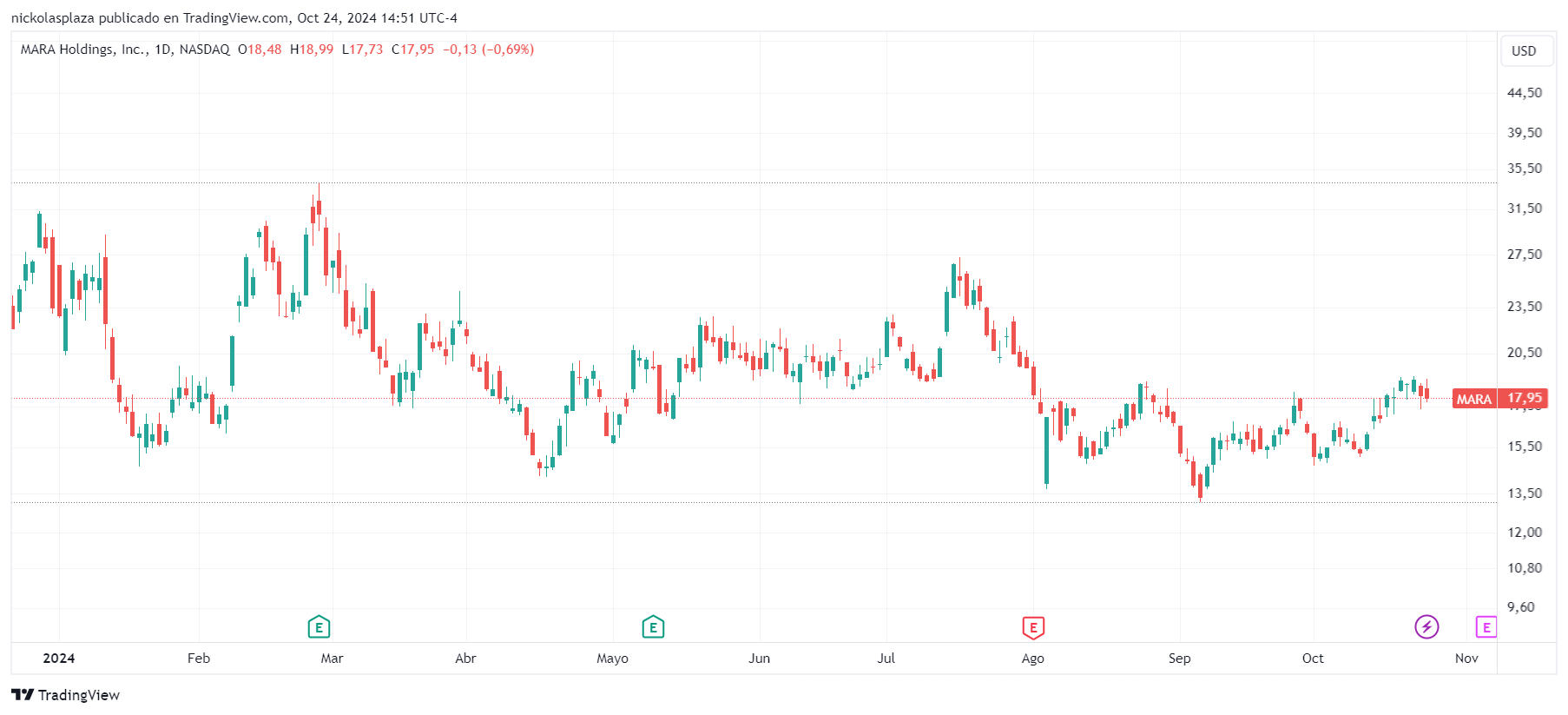Click the high value H18,99
Viewport: 1568px width, 715px height.
(312, 50)
